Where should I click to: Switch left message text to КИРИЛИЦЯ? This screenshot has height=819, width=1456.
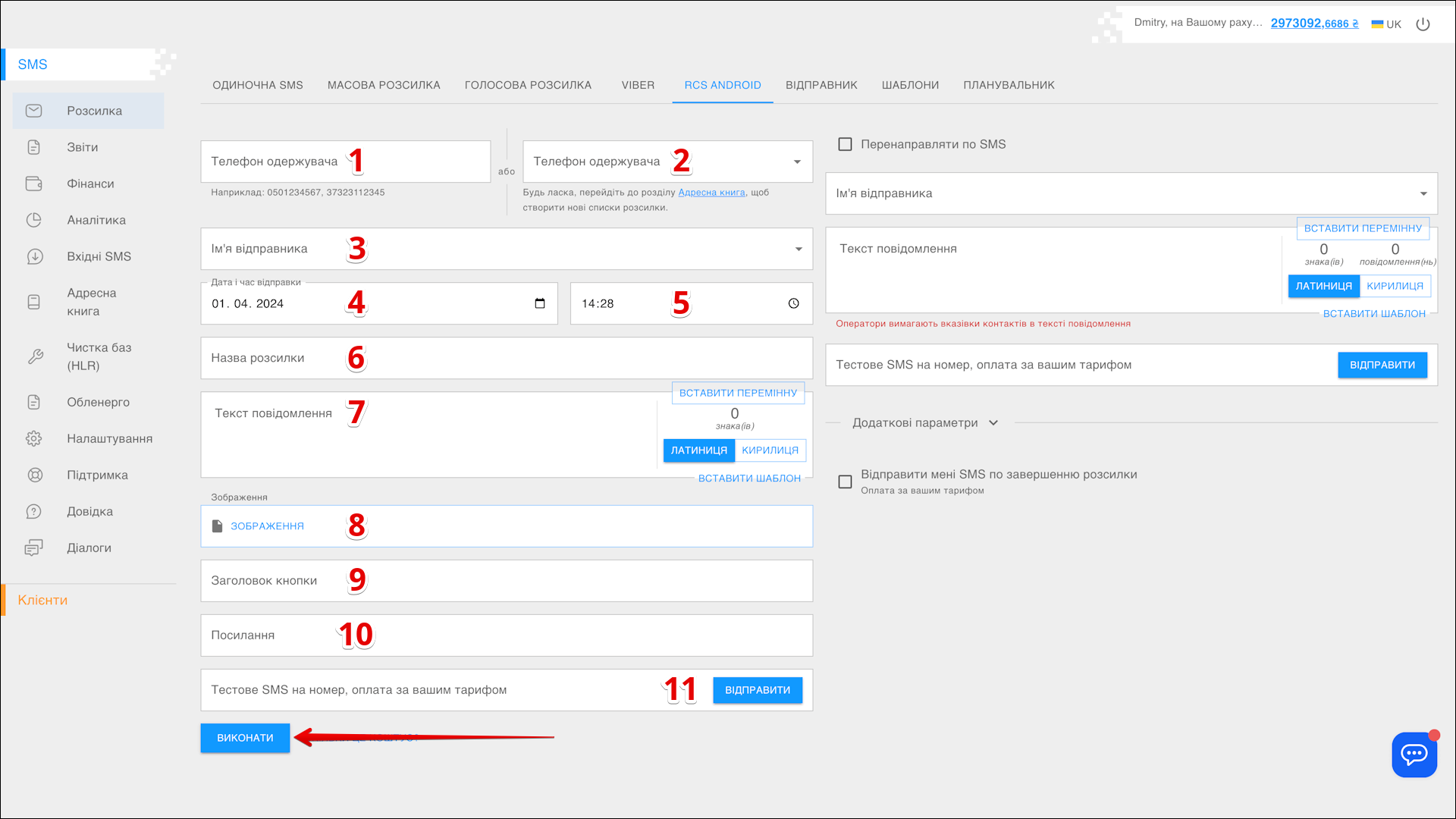click(770, 450)
